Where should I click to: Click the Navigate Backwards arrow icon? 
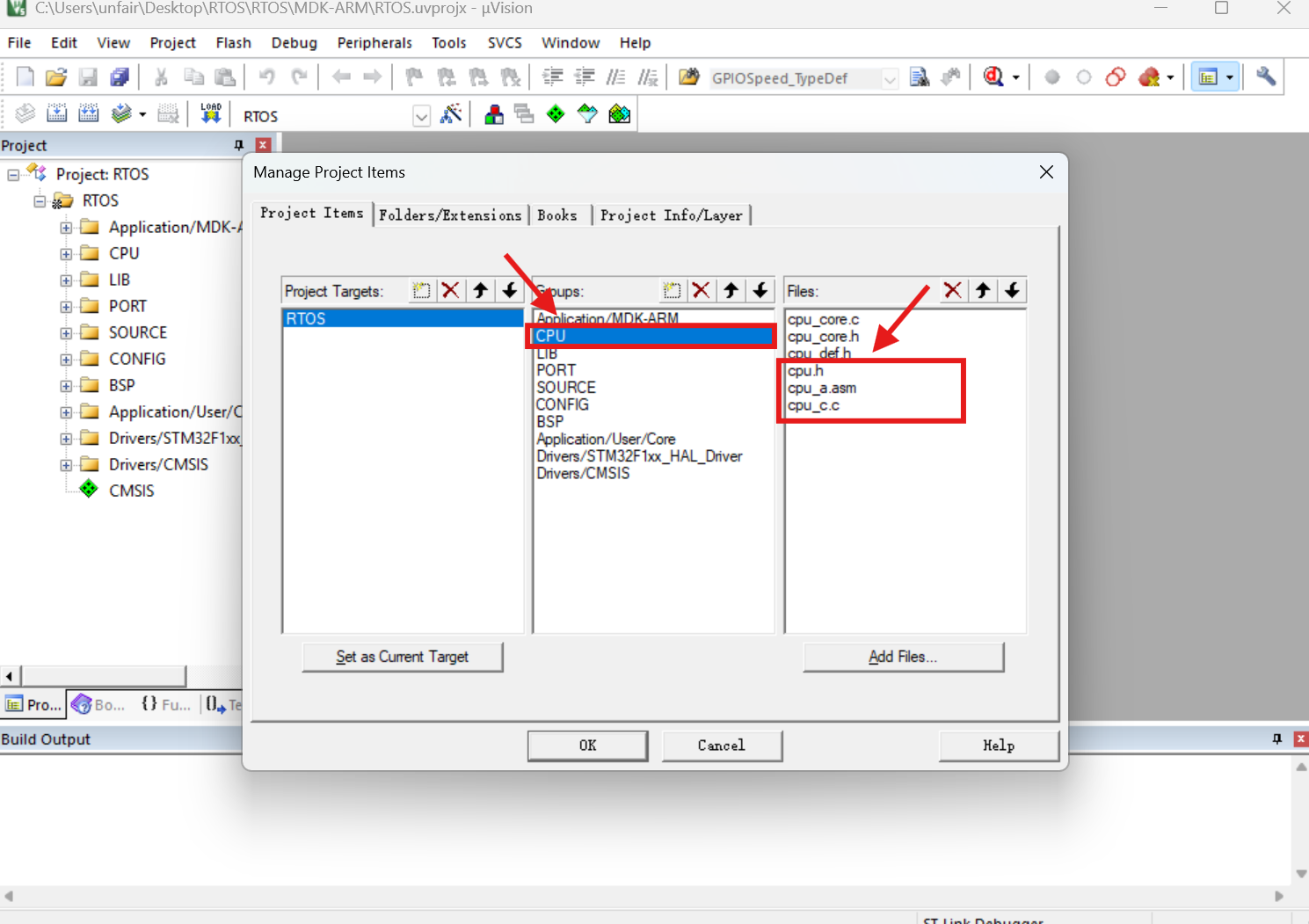(341, 77)
